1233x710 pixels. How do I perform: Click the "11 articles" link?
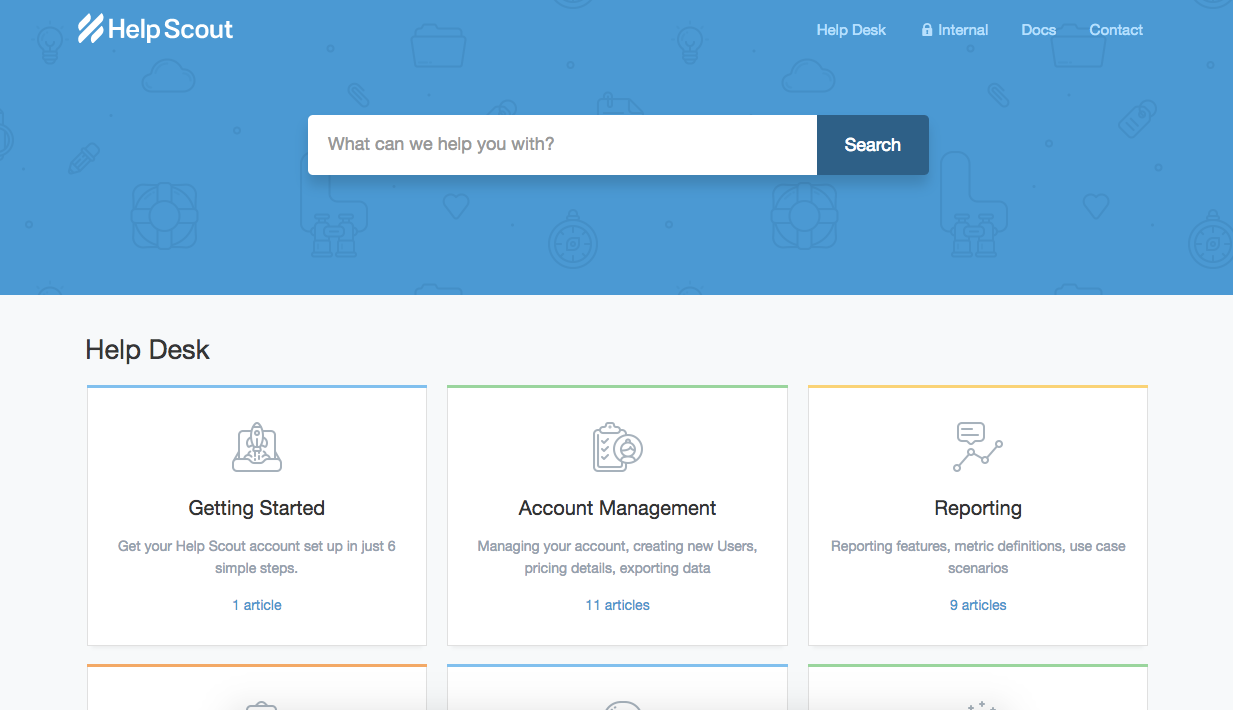(617, 605)
